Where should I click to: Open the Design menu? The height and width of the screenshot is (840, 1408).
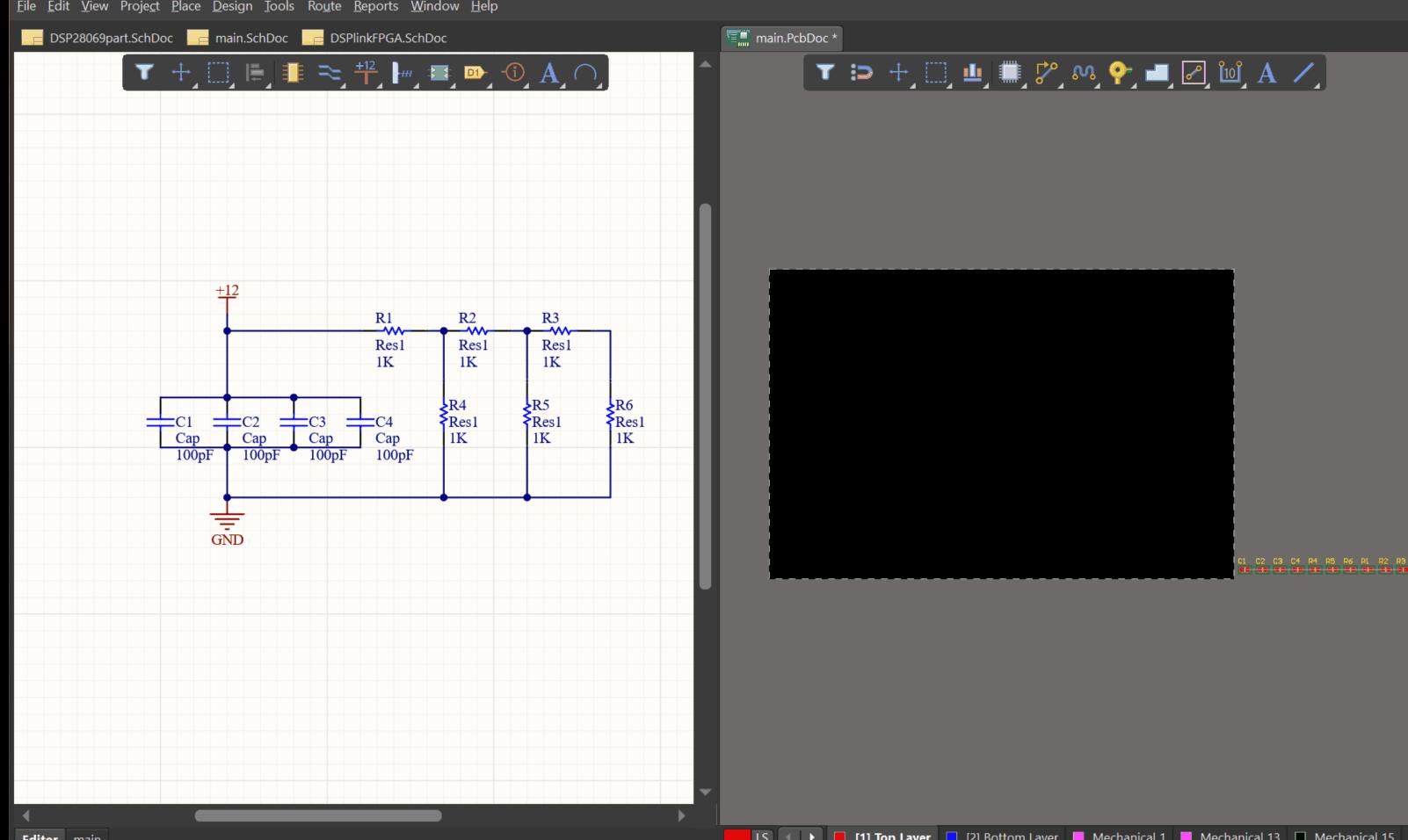tap(232, 7)
